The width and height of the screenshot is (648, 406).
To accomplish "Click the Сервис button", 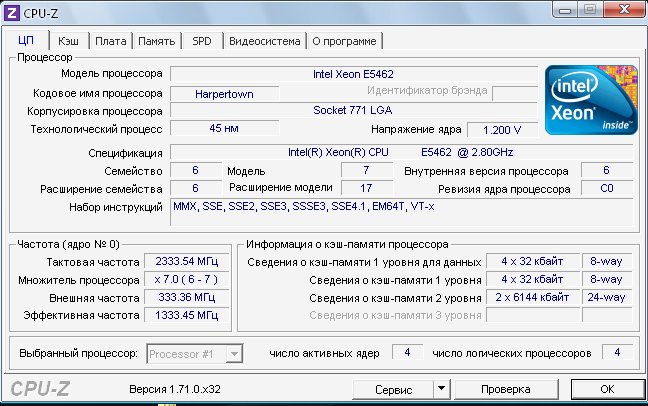I will (393, 389).
